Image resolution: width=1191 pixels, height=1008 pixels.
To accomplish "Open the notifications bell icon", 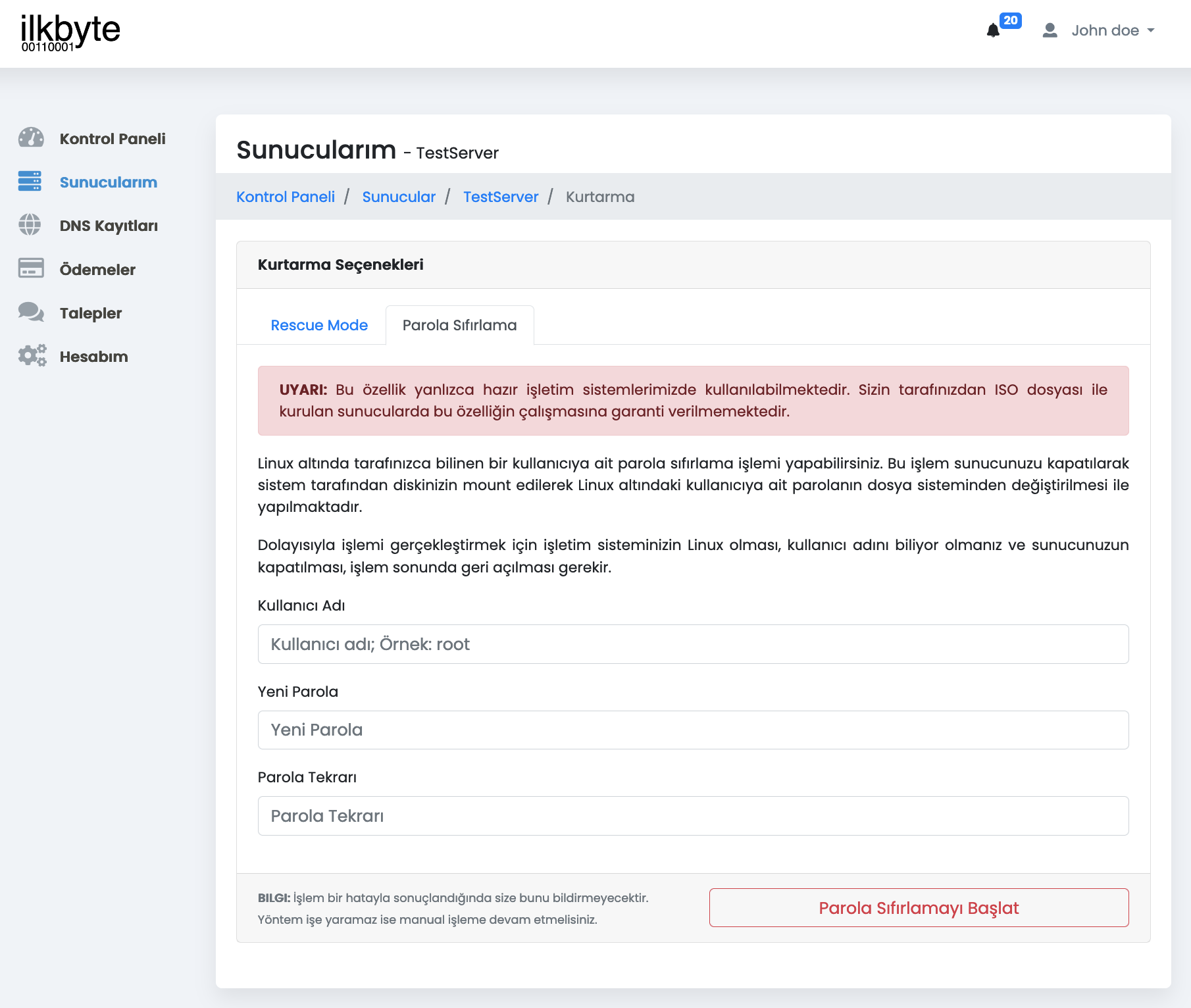I will tap(993, 31).
